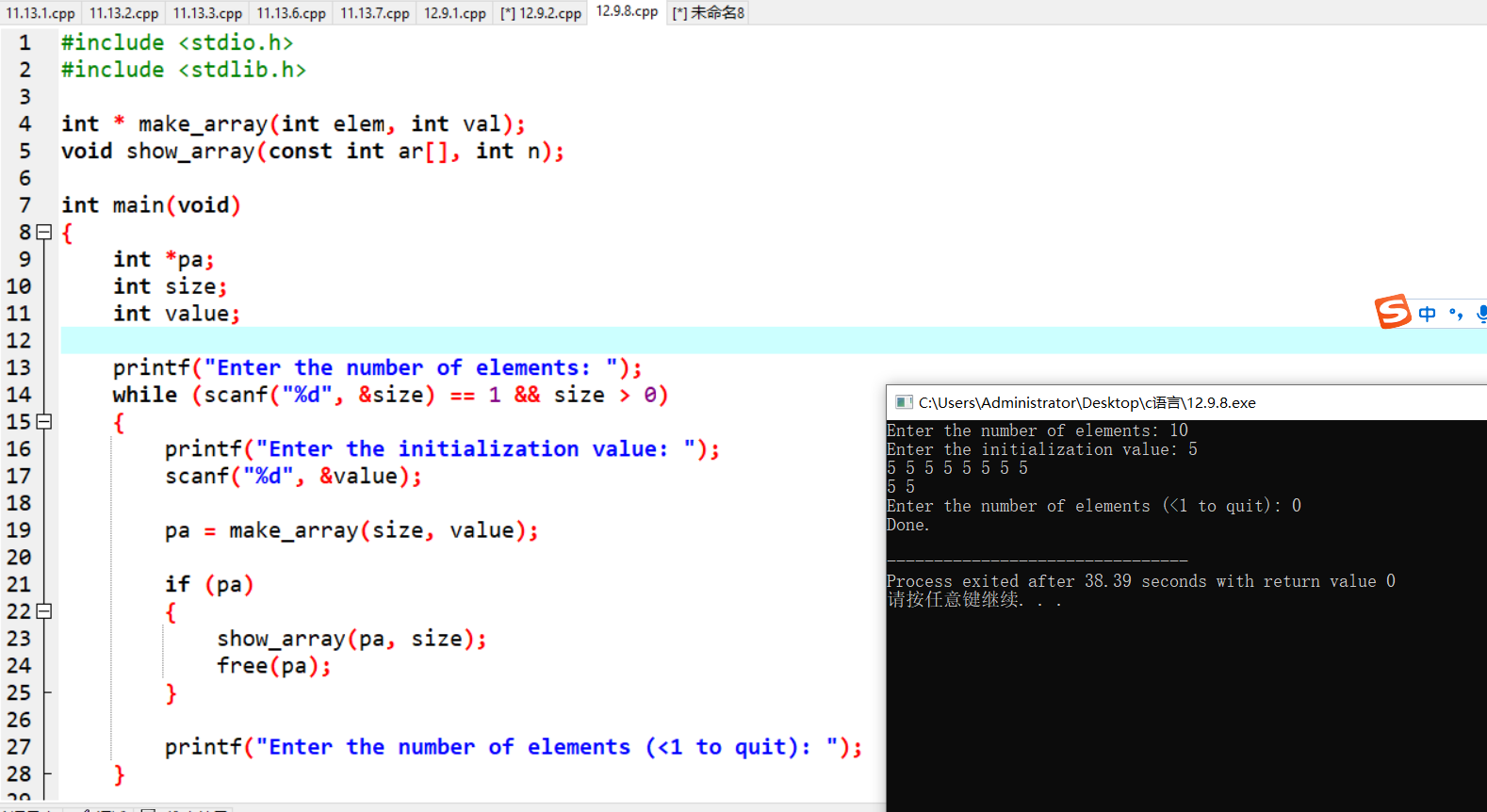This screenshot has height=812, width=1487.
Task: Click the 'int value;' declaration
Action: (x=177, y=313)
